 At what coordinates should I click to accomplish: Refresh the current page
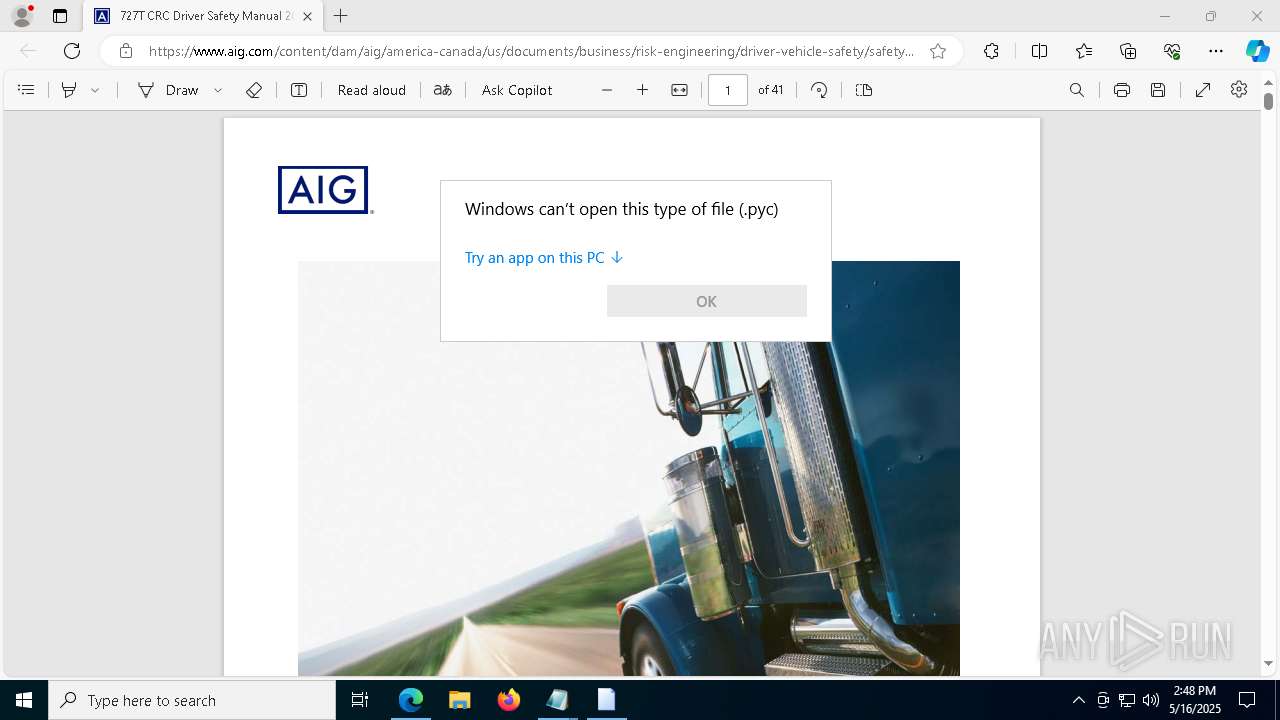pyautogui.click(x=72, y=51)
